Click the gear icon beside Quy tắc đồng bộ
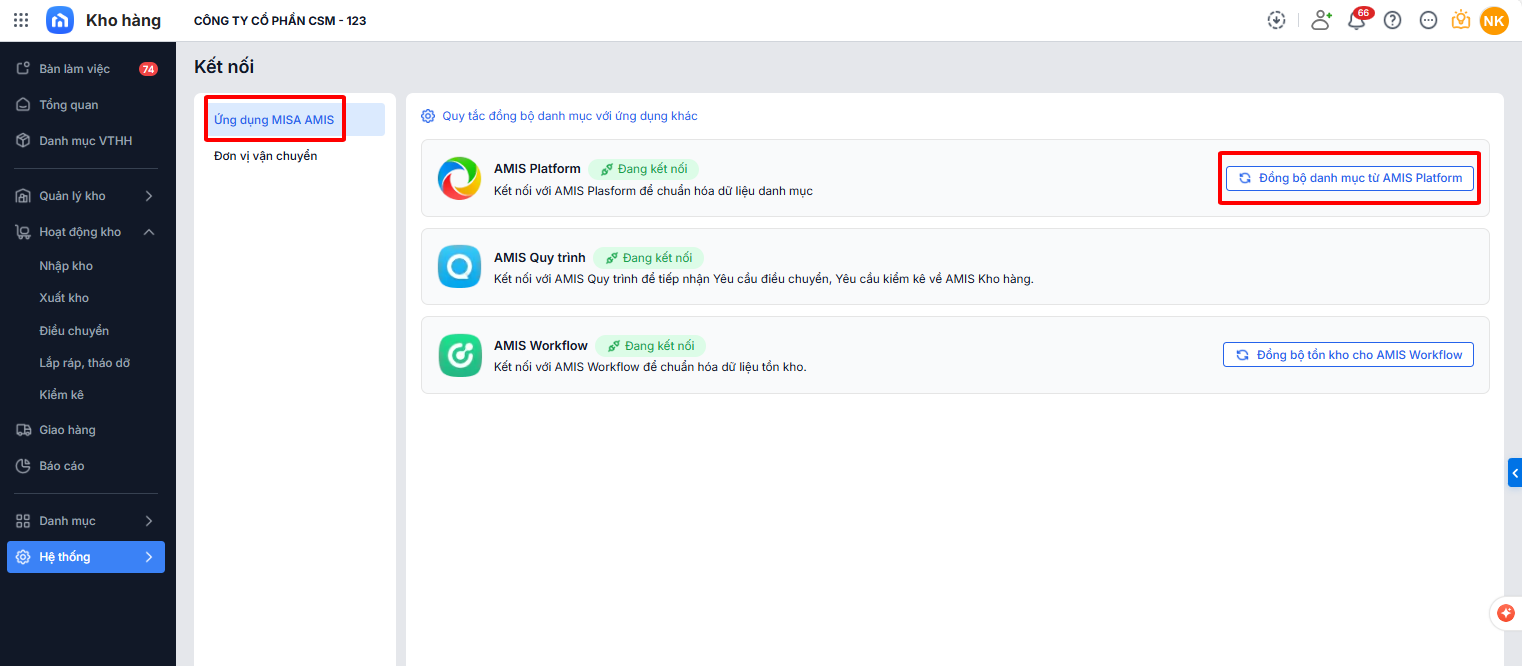 pos(428,116)
